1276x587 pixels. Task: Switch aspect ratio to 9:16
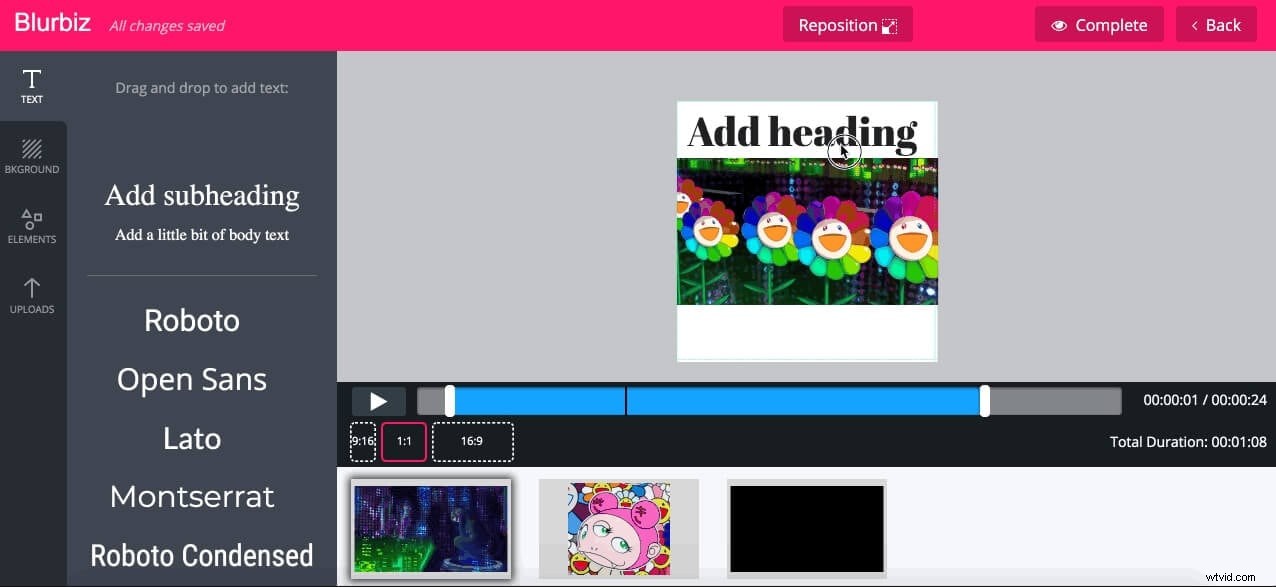(363, 441)
